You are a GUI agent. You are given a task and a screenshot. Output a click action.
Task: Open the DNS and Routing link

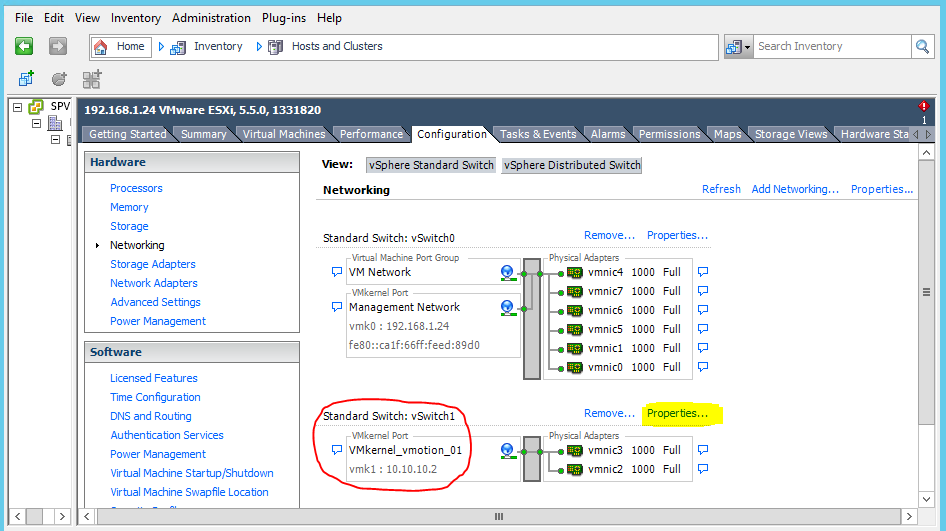151,416
